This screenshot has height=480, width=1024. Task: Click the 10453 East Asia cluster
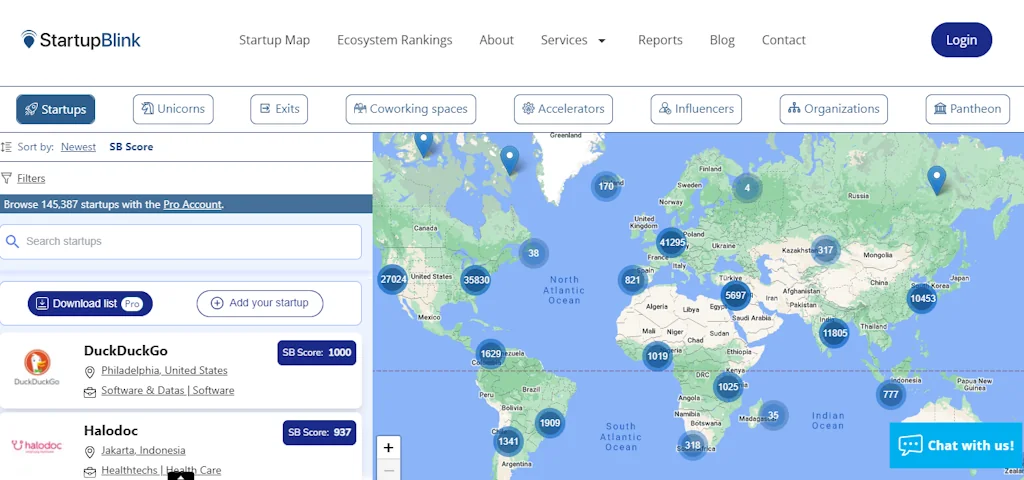coord(922,298)
